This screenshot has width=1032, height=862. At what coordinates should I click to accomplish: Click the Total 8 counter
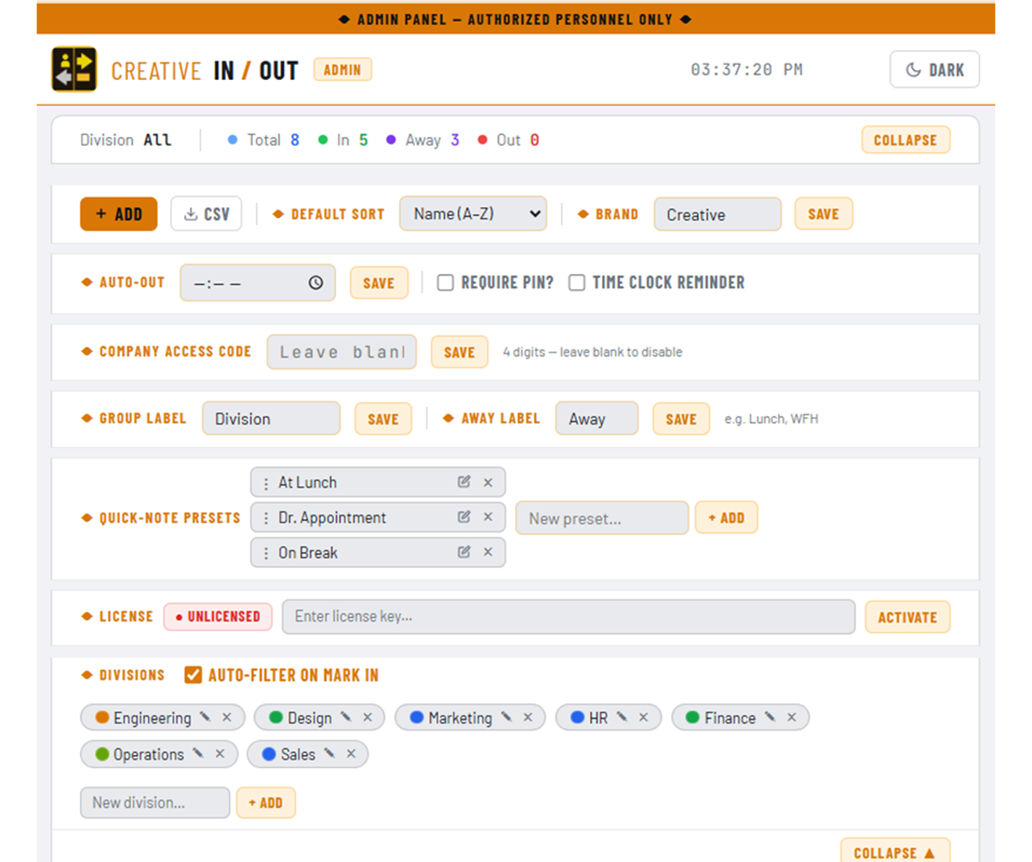263,139
